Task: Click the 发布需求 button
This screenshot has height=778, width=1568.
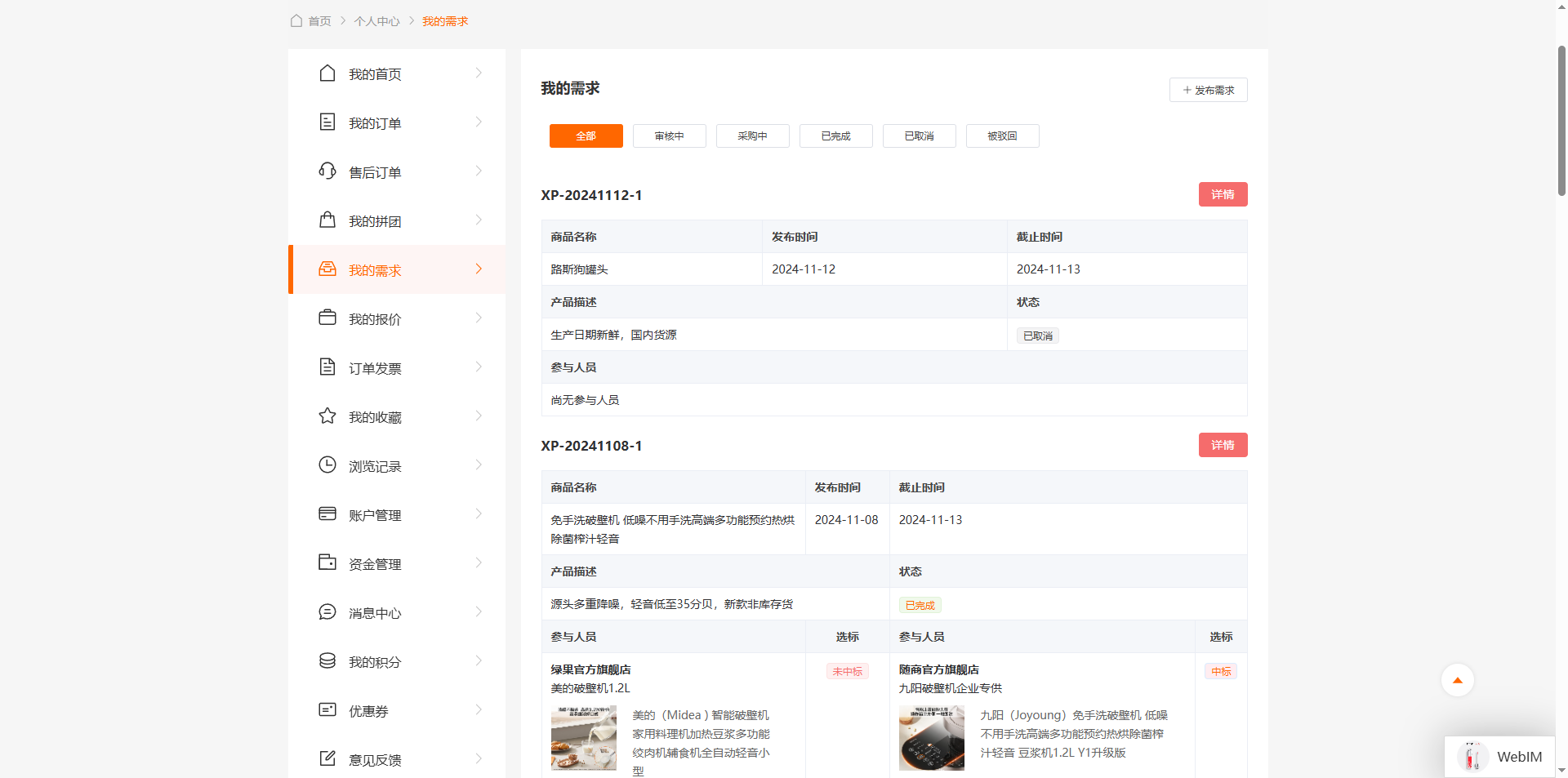Action: [1208, 90]
